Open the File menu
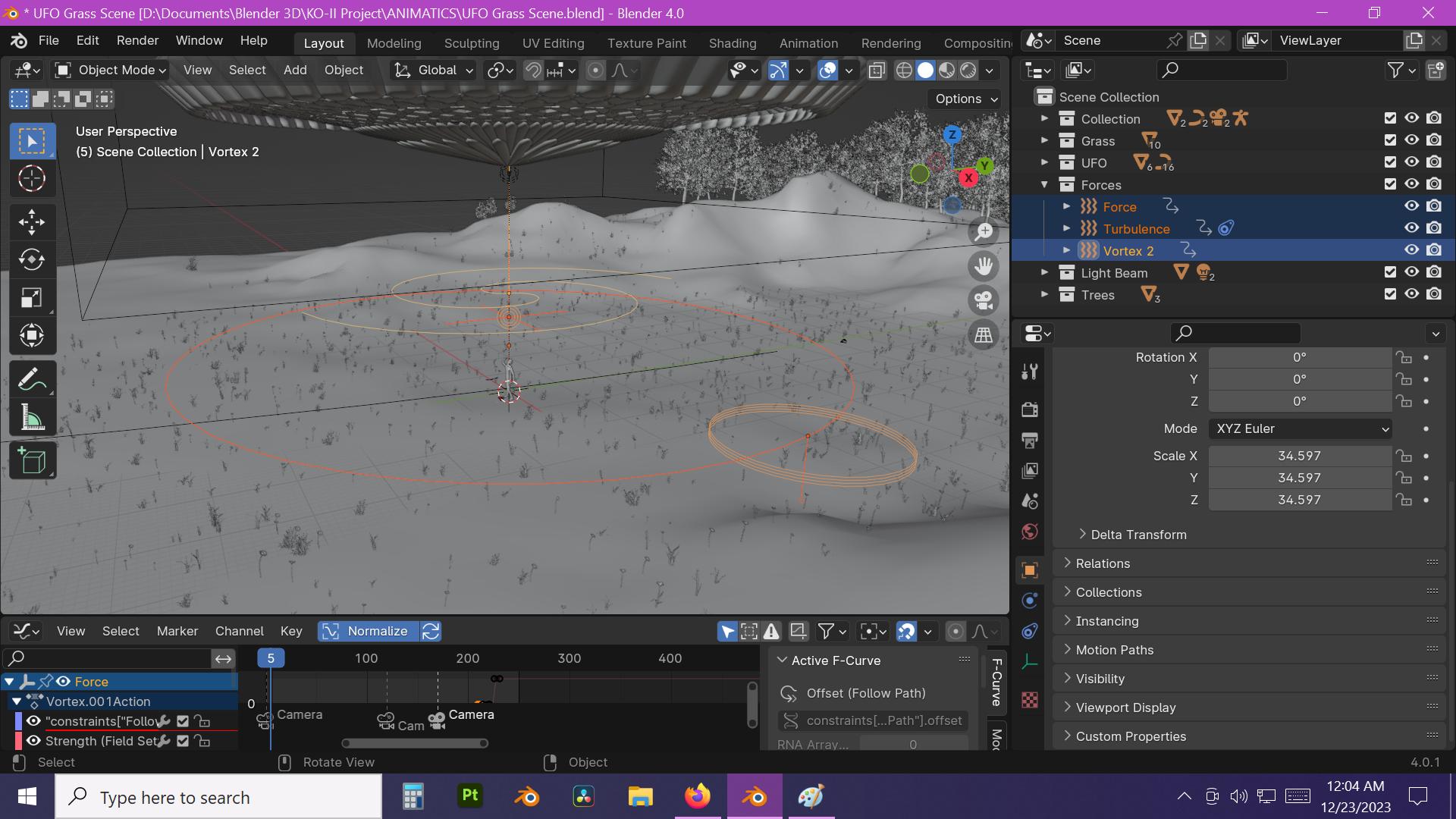 click(x=49, y=40)
